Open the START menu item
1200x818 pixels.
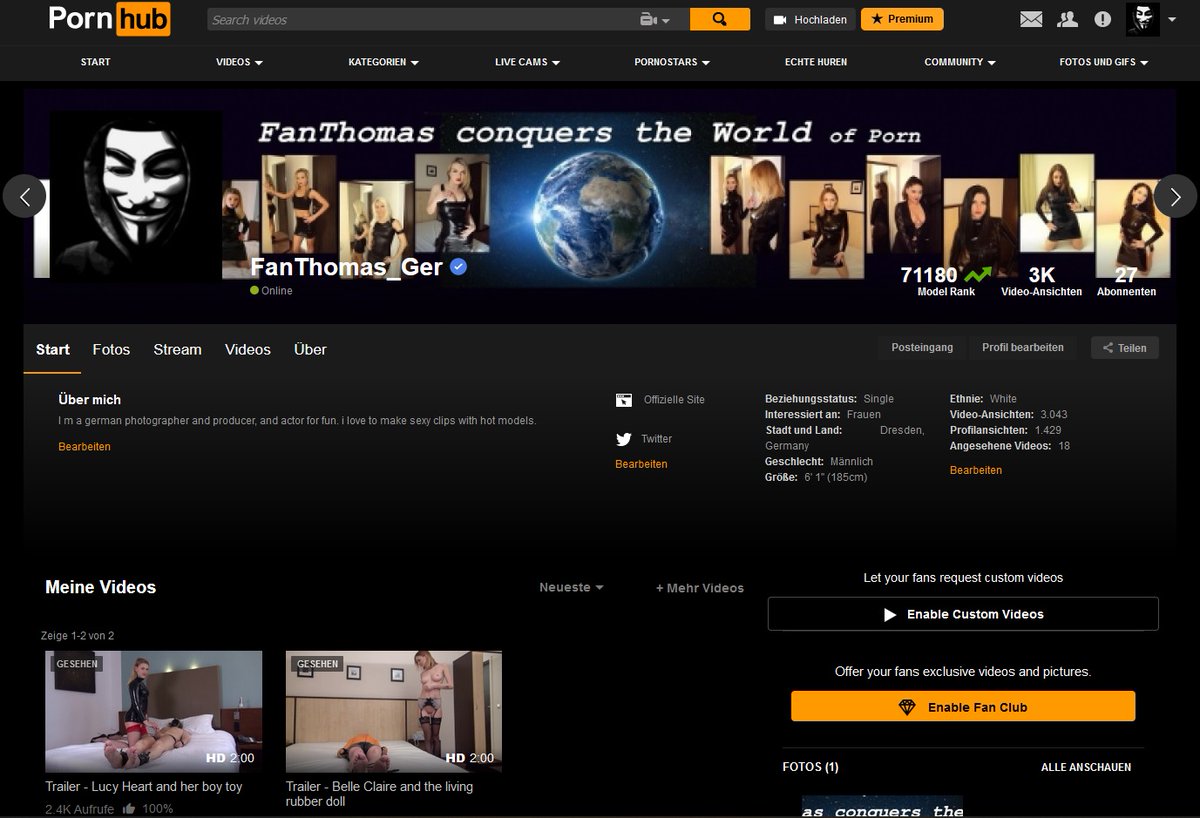coord(95,62)
